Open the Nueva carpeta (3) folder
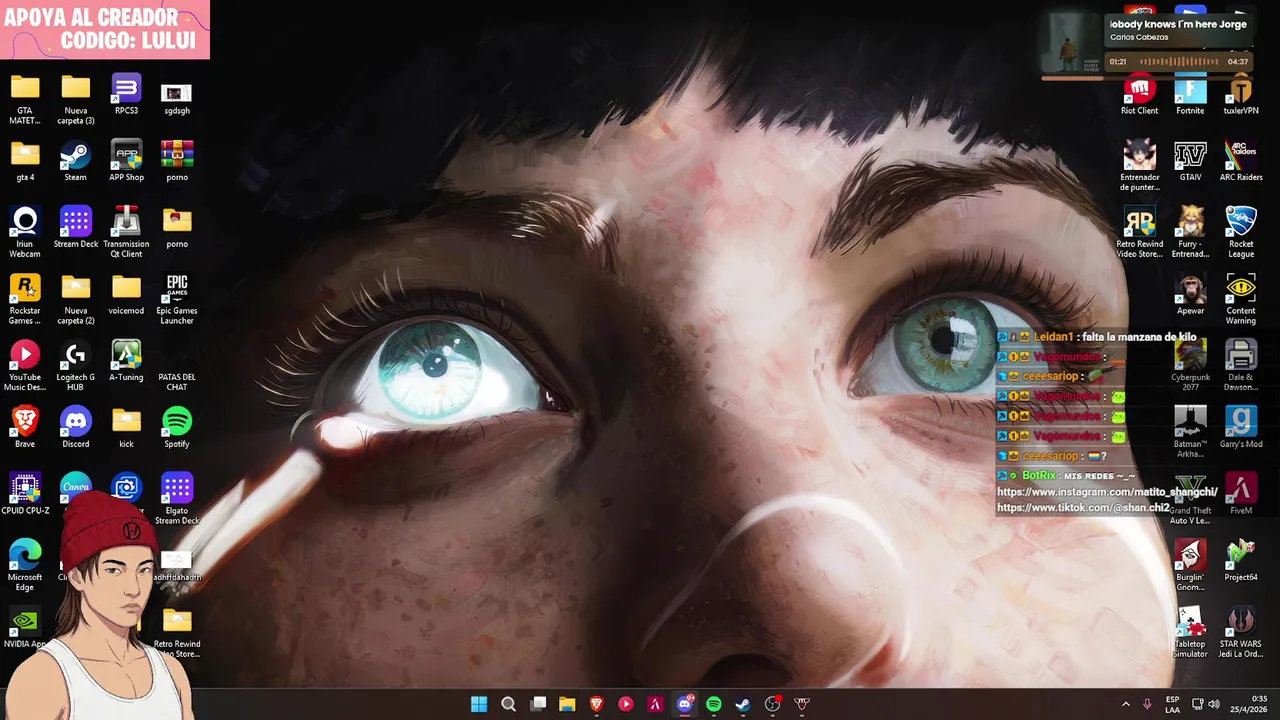Image resolution: width=1280 pixels, height=720 pixels. (75, 100)
